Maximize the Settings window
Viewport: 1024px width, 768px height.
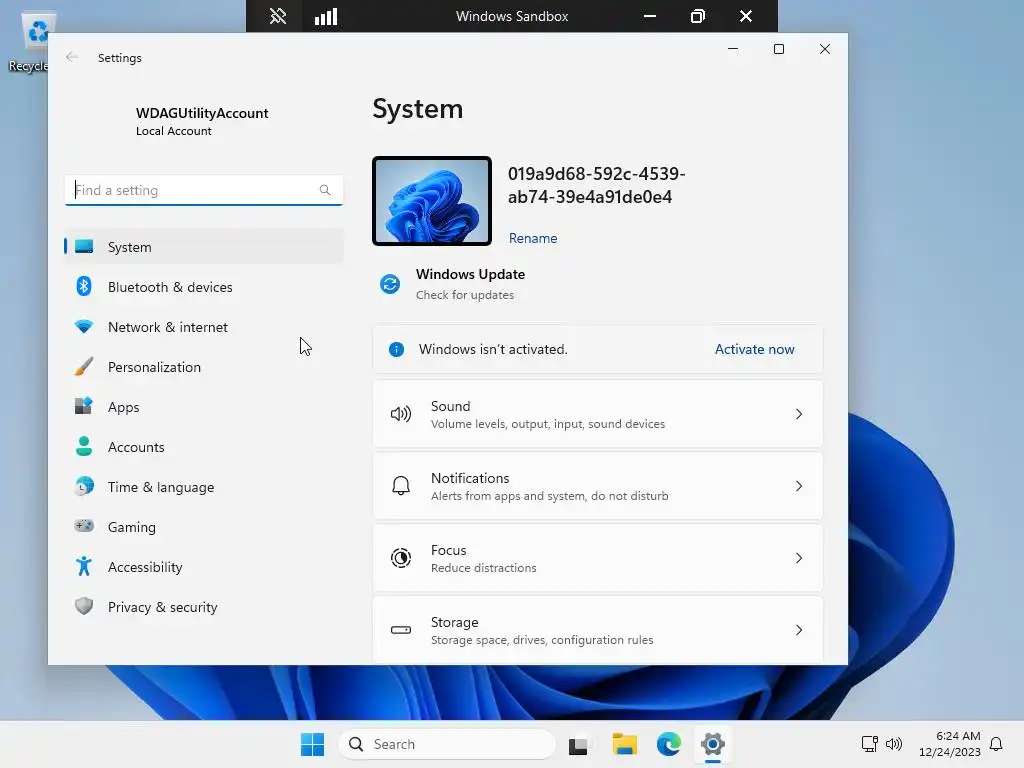[x=778, y=49]
